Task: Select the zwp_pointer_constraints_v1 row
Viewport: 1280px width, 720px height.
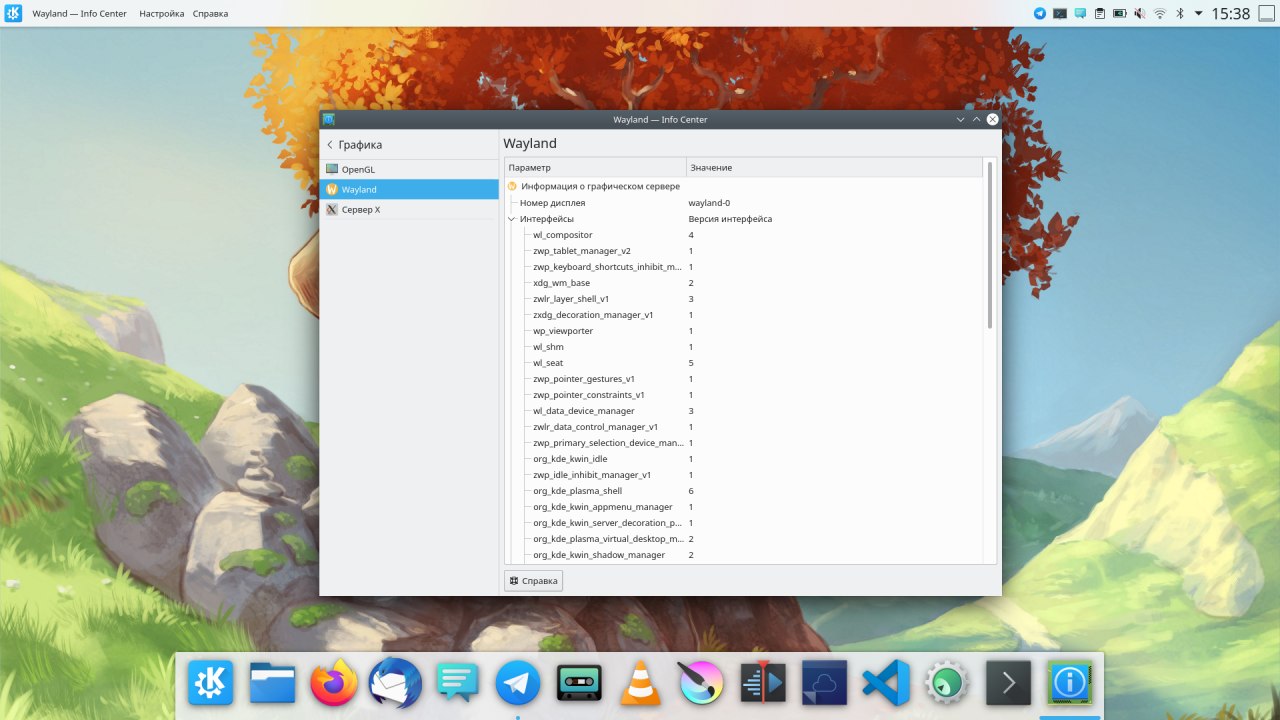Action: coord(744,395)
